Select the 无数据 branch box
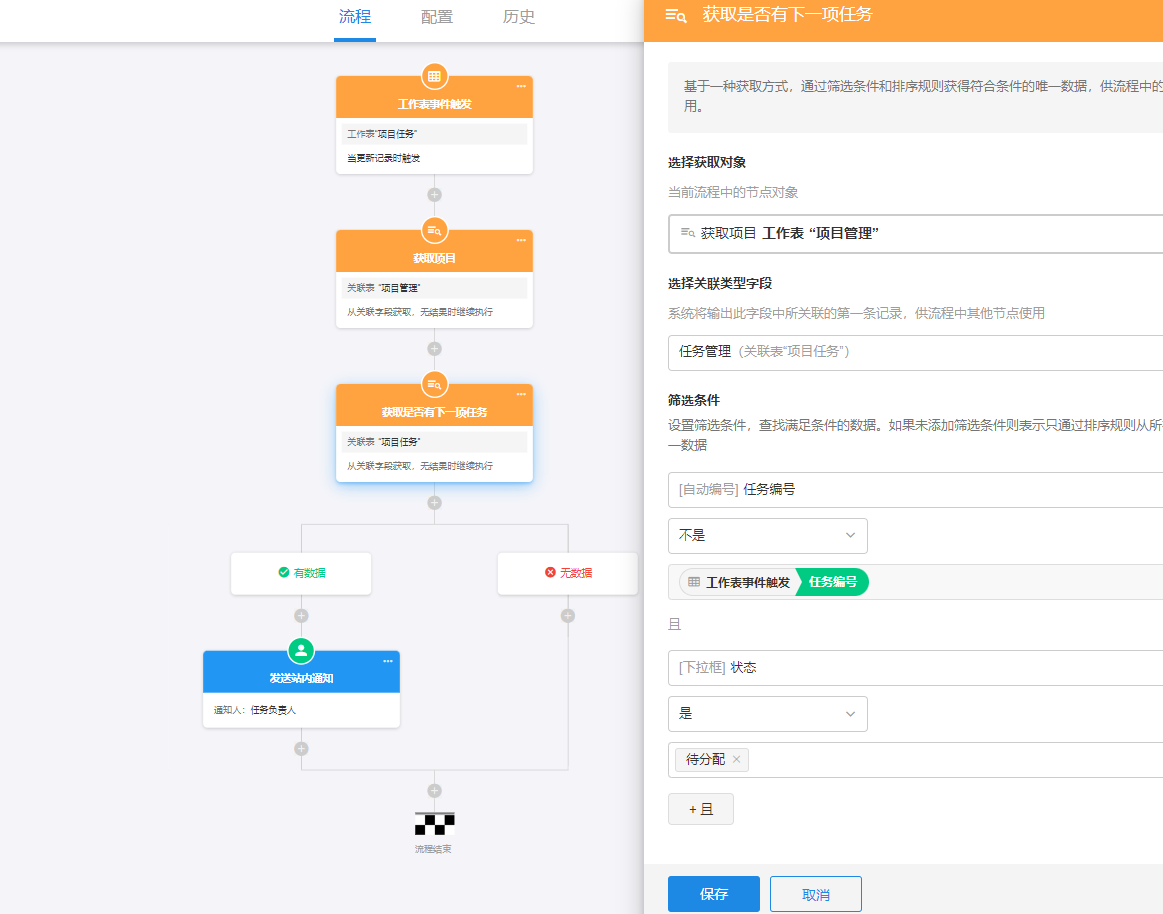This screenshot has width=1163, height=914. pyautogui.click(x=567, y=574)
